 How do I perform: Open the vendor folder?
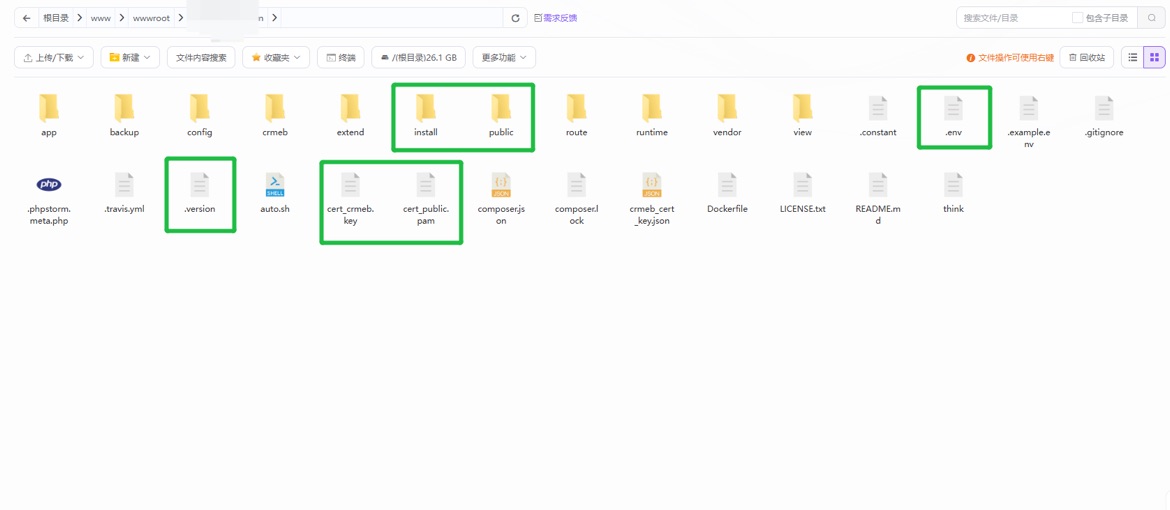(727, 108)
